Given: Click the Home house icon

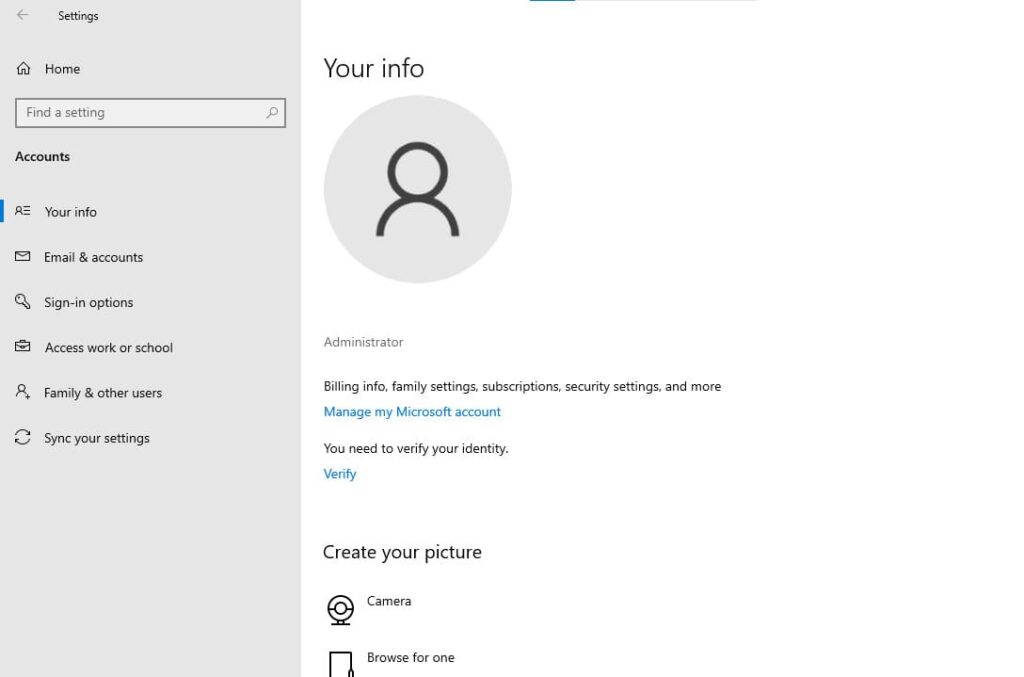Looking at the screenshot, I should click(23, 69).
